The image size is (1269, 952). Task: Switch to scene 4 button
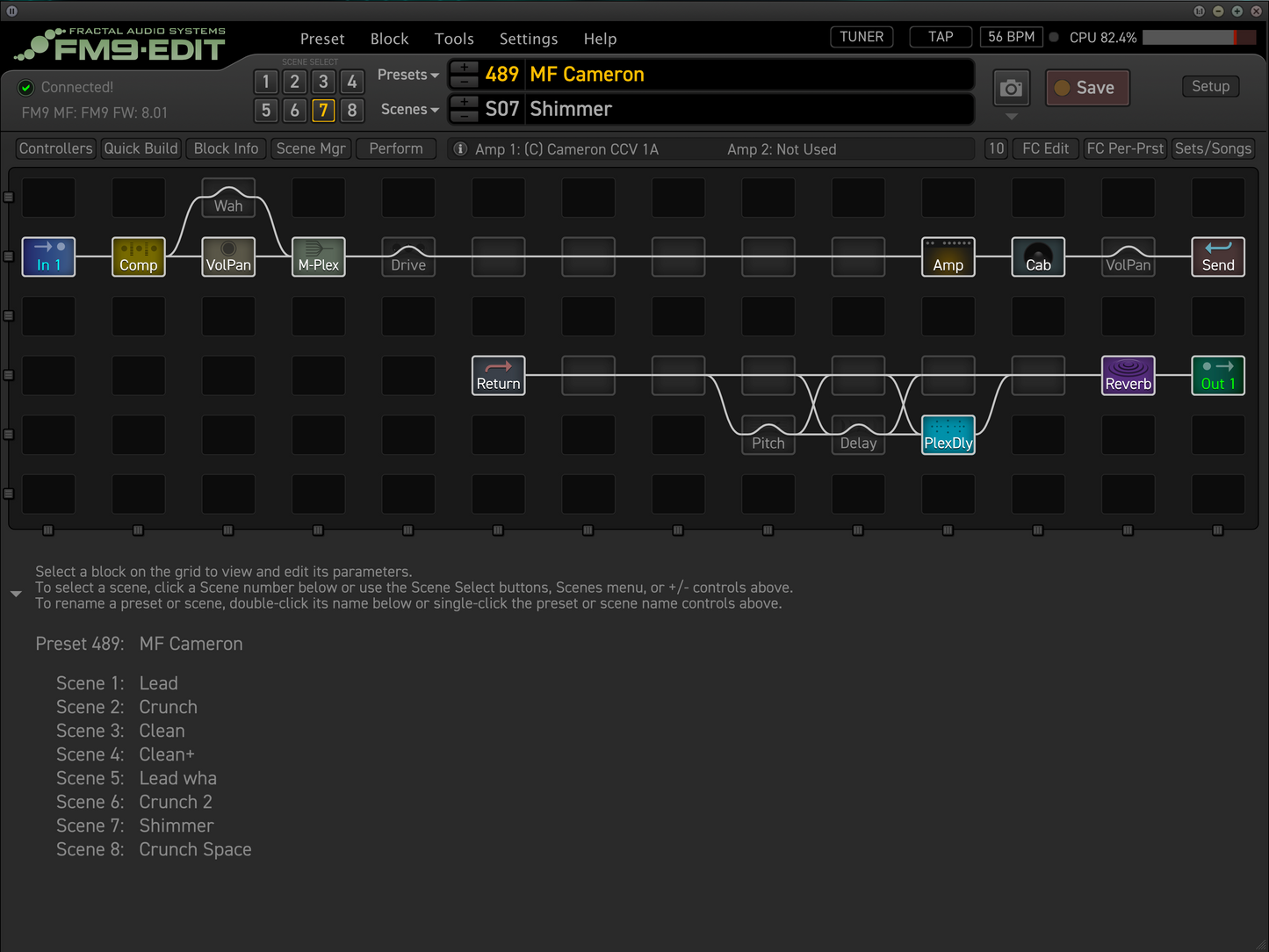pyautogui.click(x=352, y=82)
